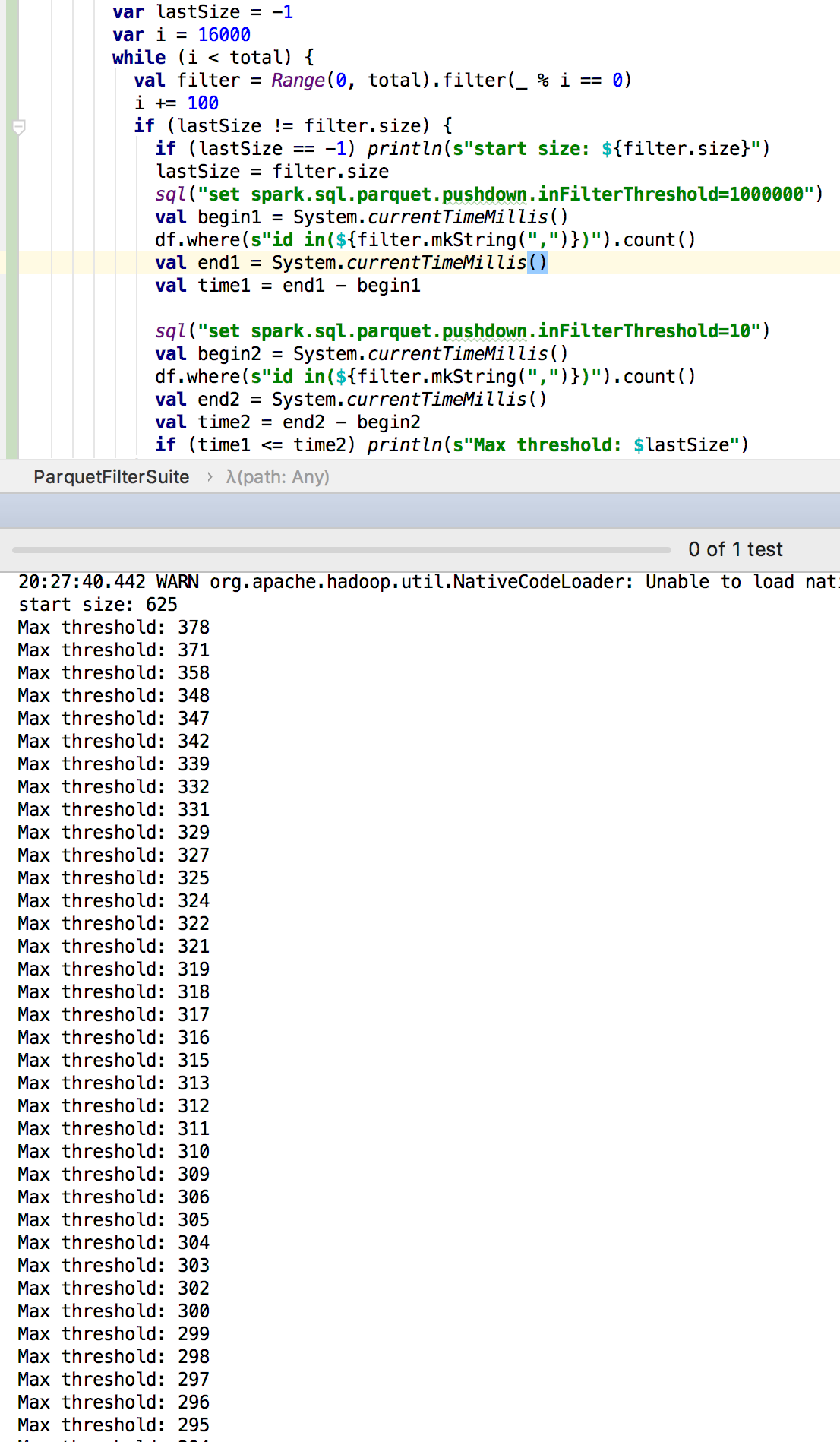Click the 'lastSize = filter.size' line
Screen dimensions: 840x1442
point(272,172)
